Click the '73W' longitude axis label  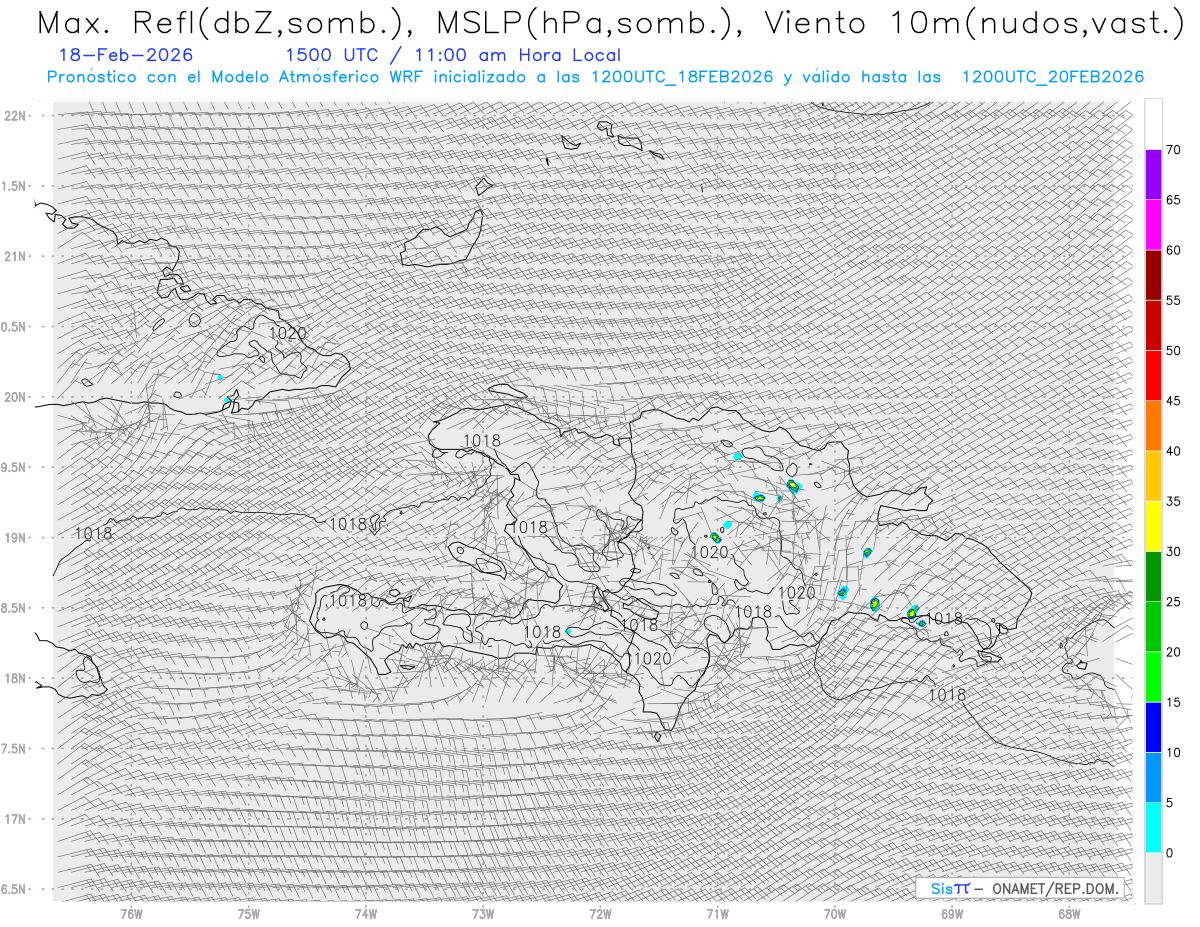(x=483, y=913)
